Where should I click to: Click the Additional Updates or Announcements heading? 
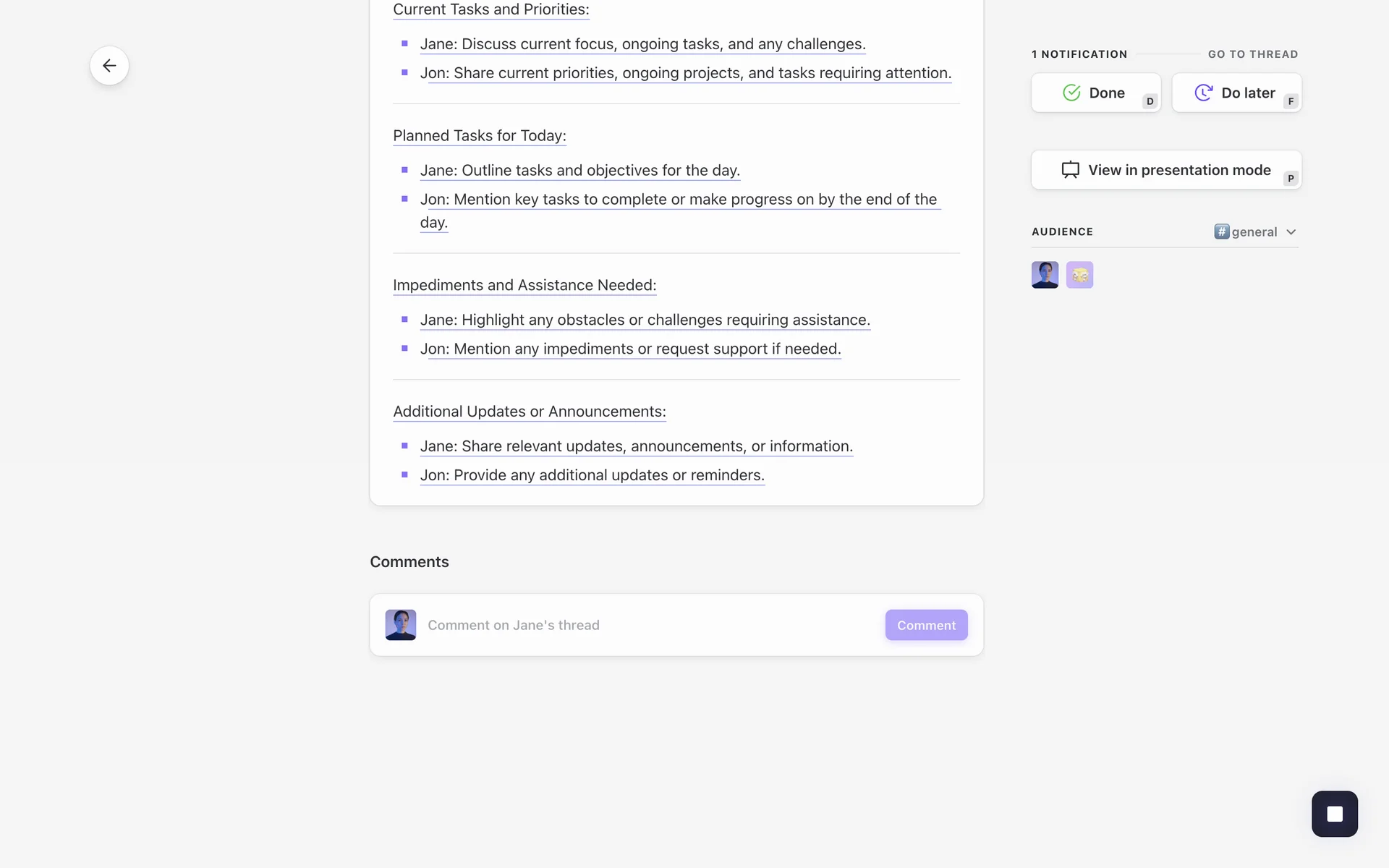529,412
